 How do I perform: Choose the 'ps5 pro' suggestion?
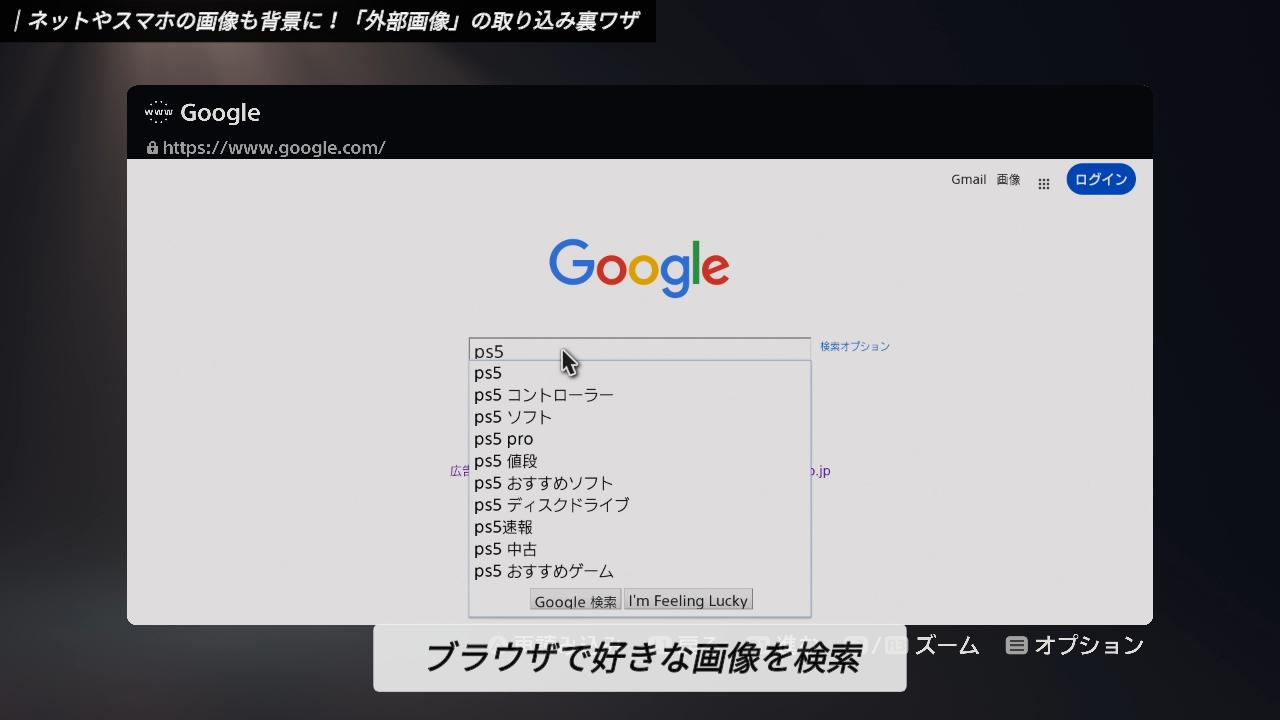tap(504, 439)
